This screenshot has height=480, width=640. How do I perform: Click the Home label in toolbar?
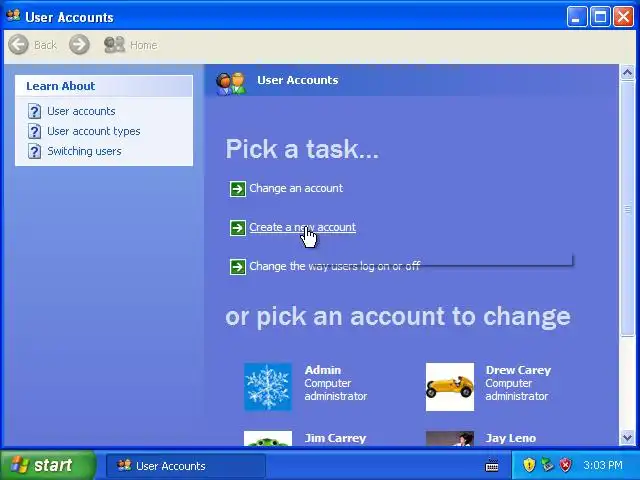(144, 45)
